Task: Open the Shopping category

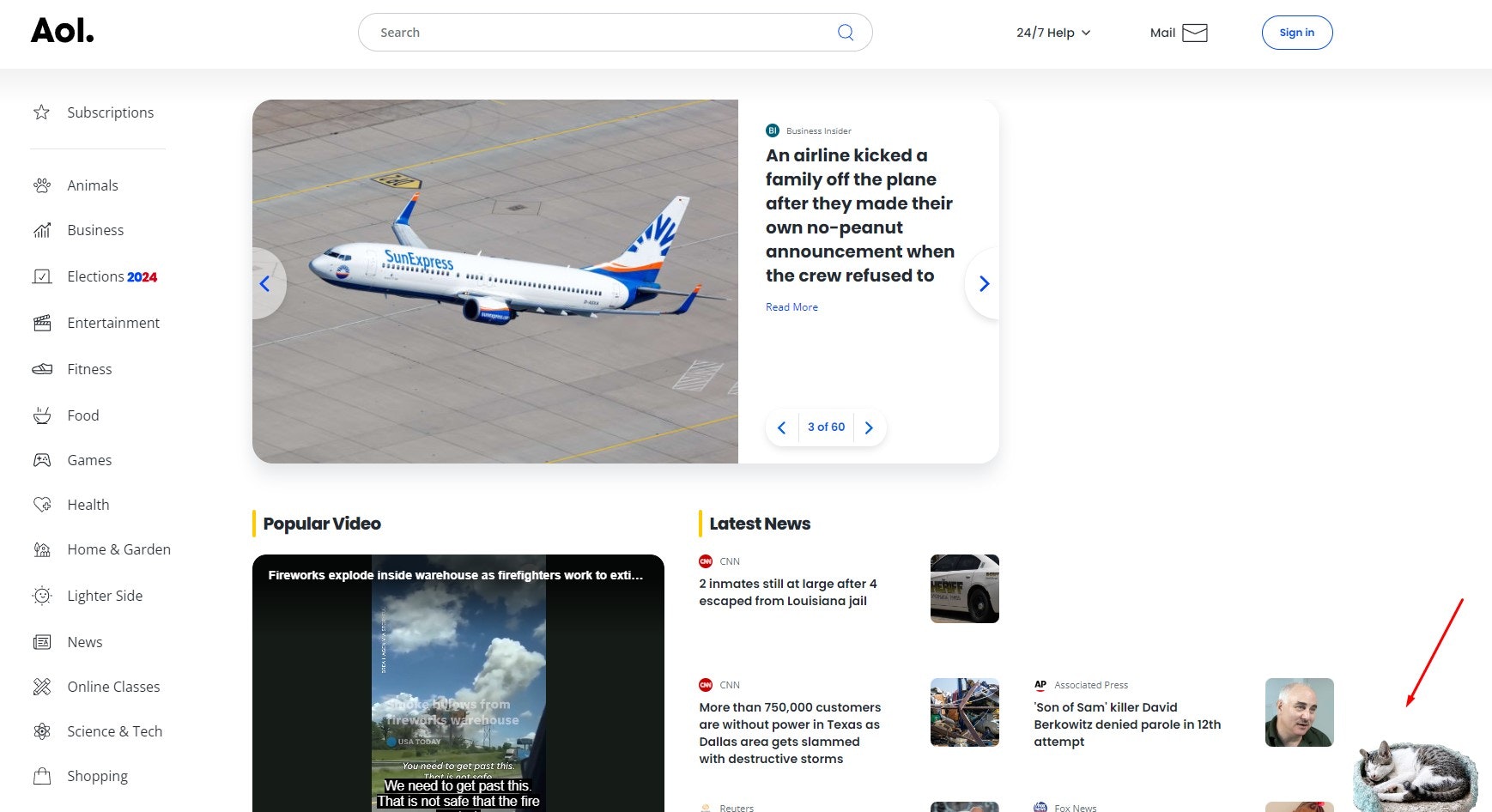Action: 98,776
